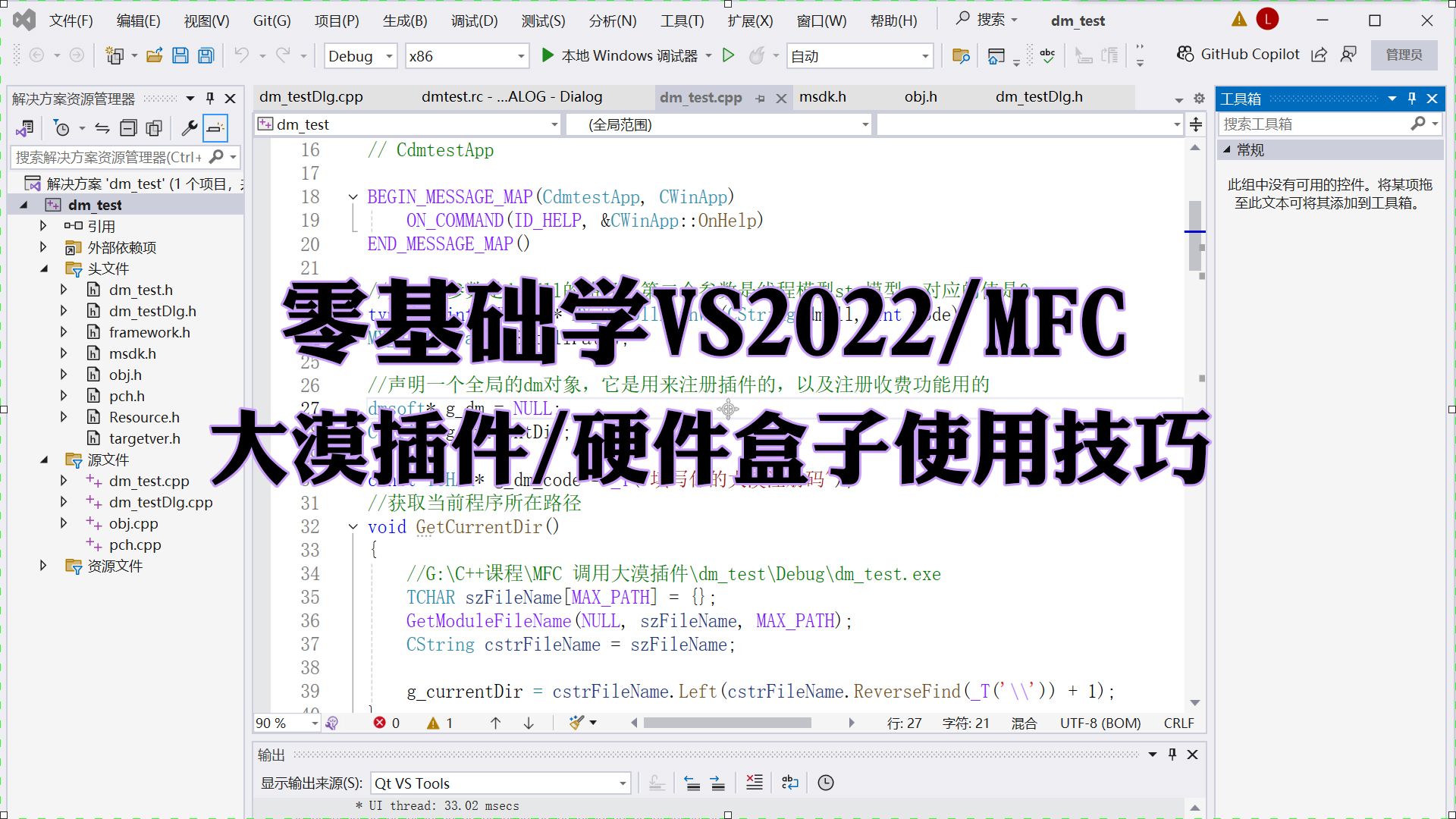
Task: Open the Debug configuration dropdown
Action: [x=389, y=56]
